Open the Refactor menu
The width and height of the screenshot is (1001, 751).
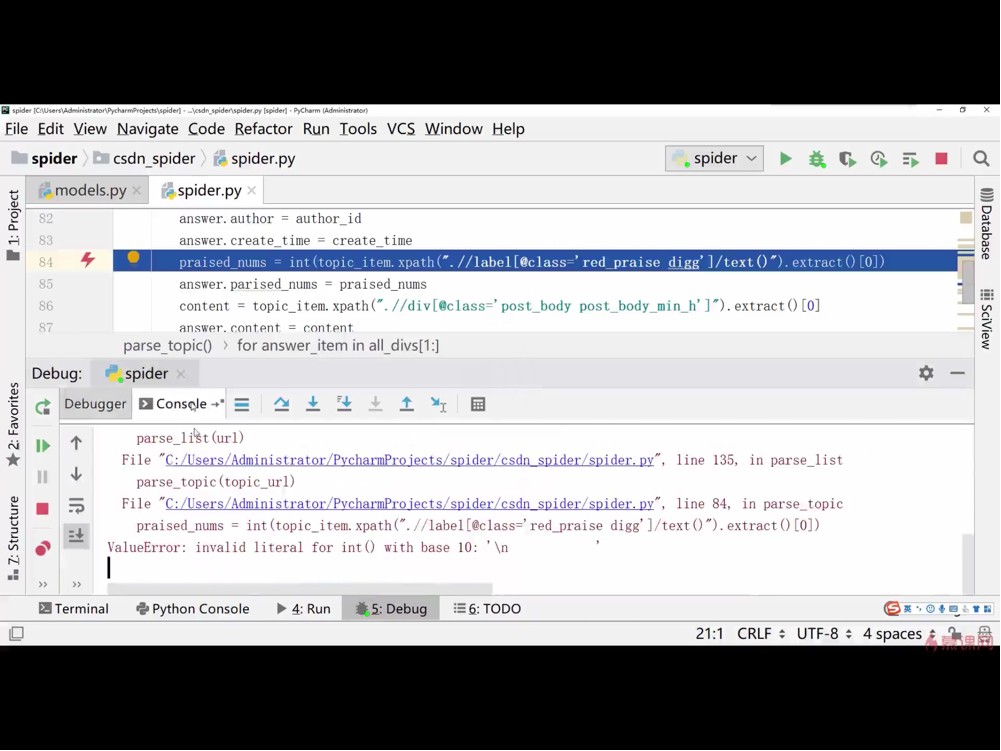[x=263, y=129]
